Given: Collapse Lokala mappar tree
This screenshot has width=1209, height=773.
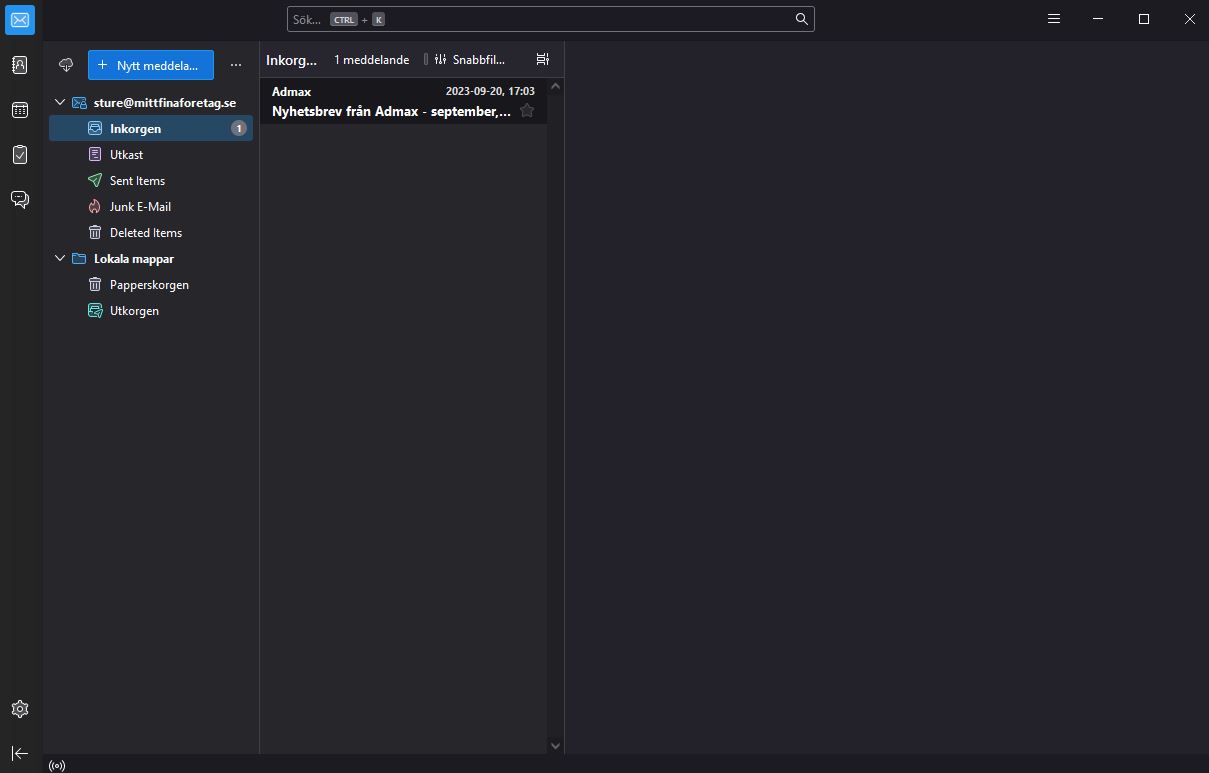Looking at the screenshot, I should coord(60,259).
